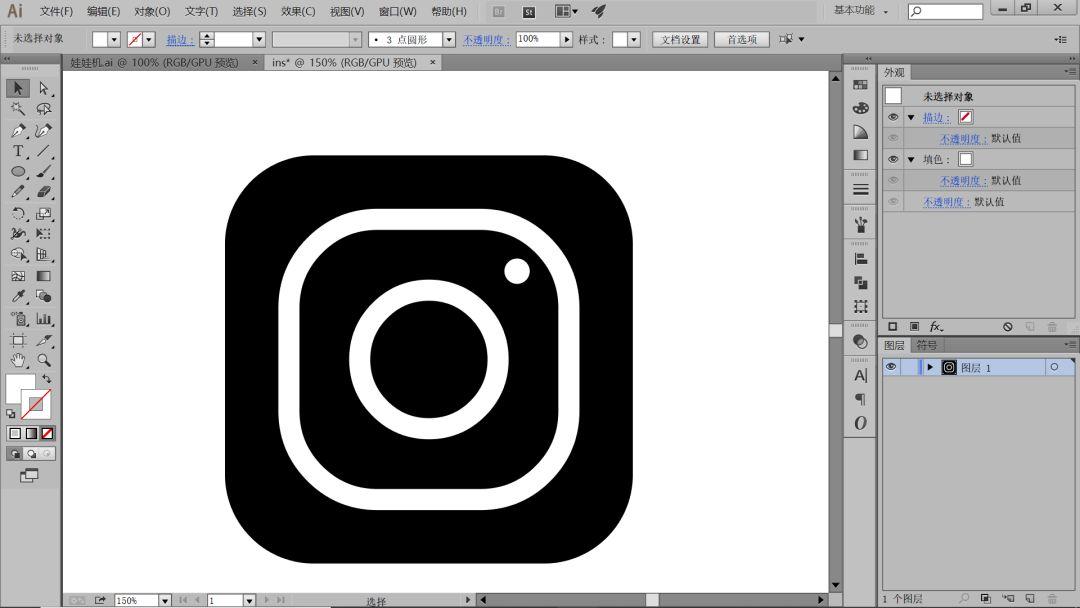Select the Selection tool (black arrow)

coord(18,88)
